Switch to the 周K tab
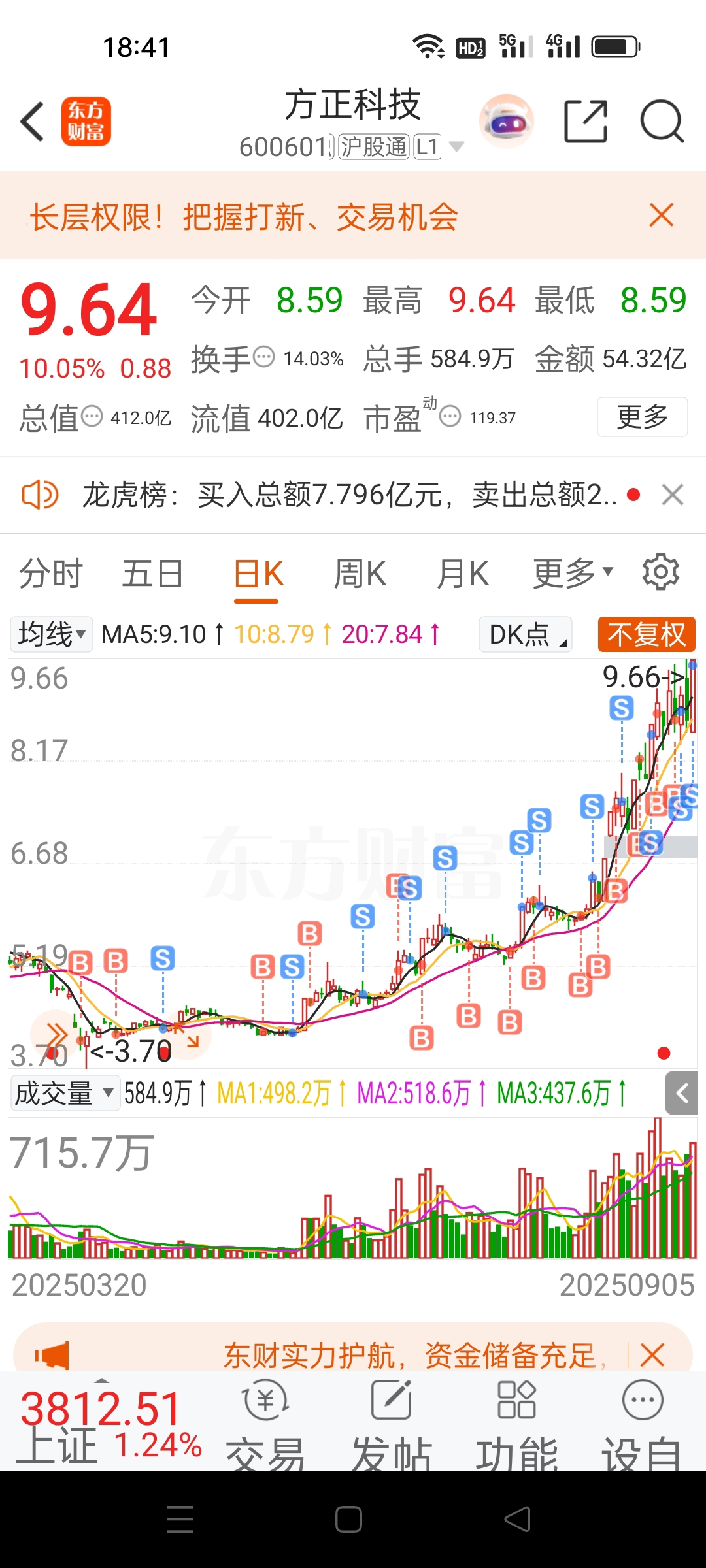Screen dimensions: 706x1568 point(360,574)
